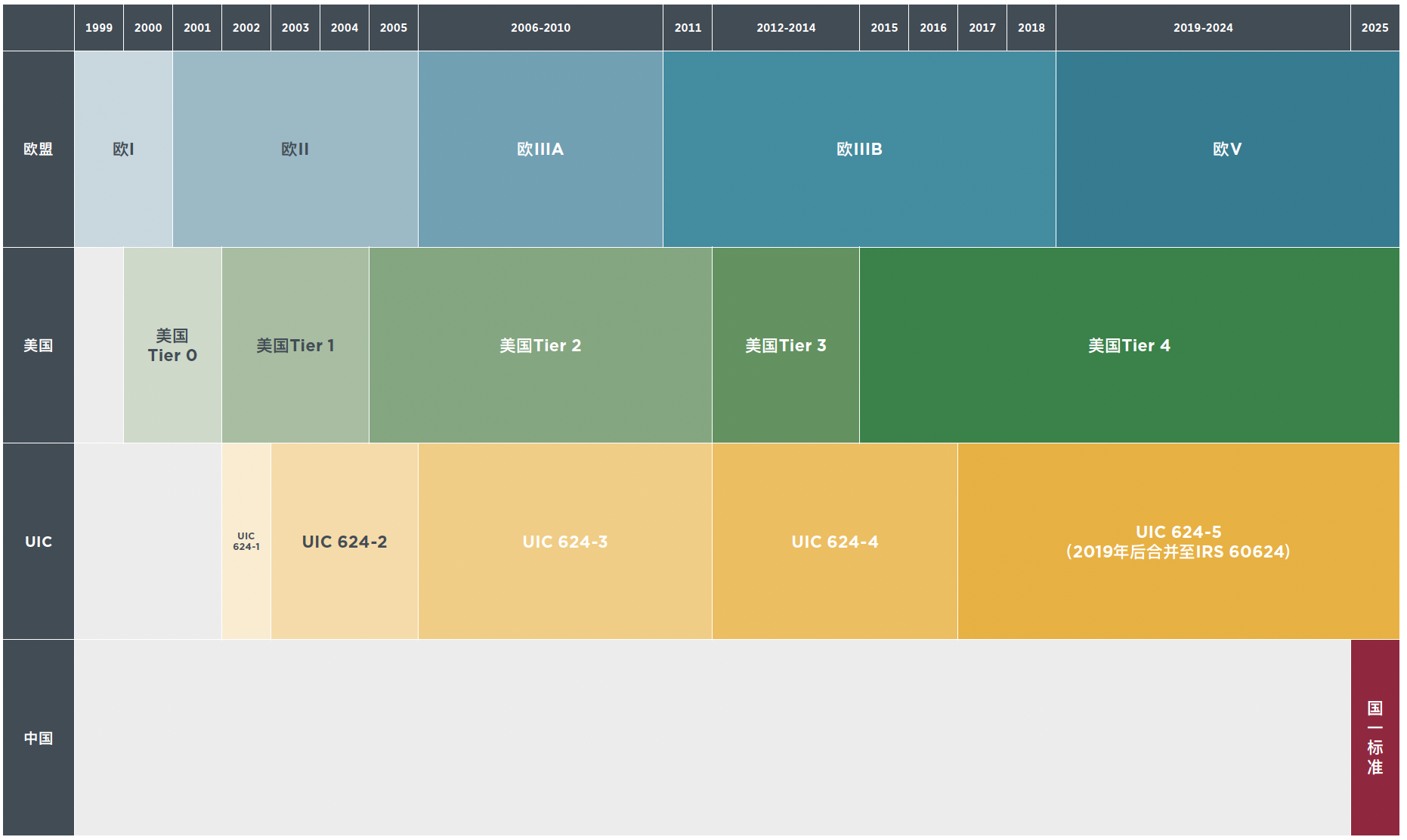
Task: Select the UIC 624-4 block
Action: [834, 542]
